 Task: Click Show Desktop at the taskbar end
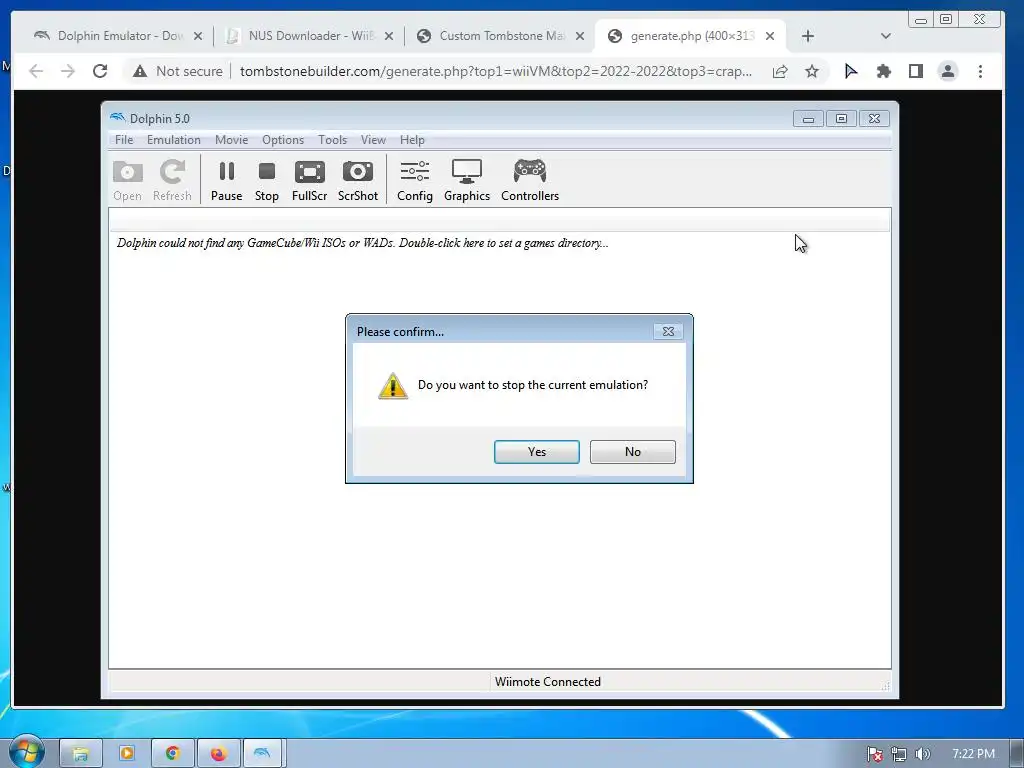[x=1017, y=754]
